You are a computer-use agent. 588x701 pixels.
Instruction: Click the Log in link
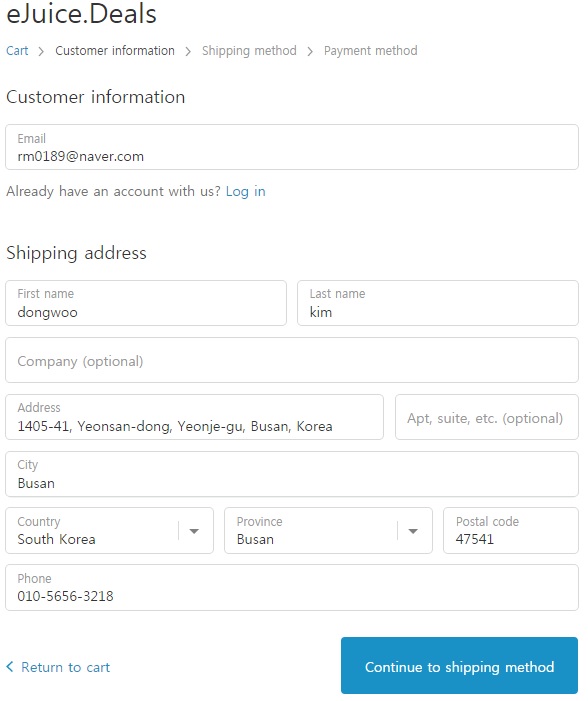(245, 191)
